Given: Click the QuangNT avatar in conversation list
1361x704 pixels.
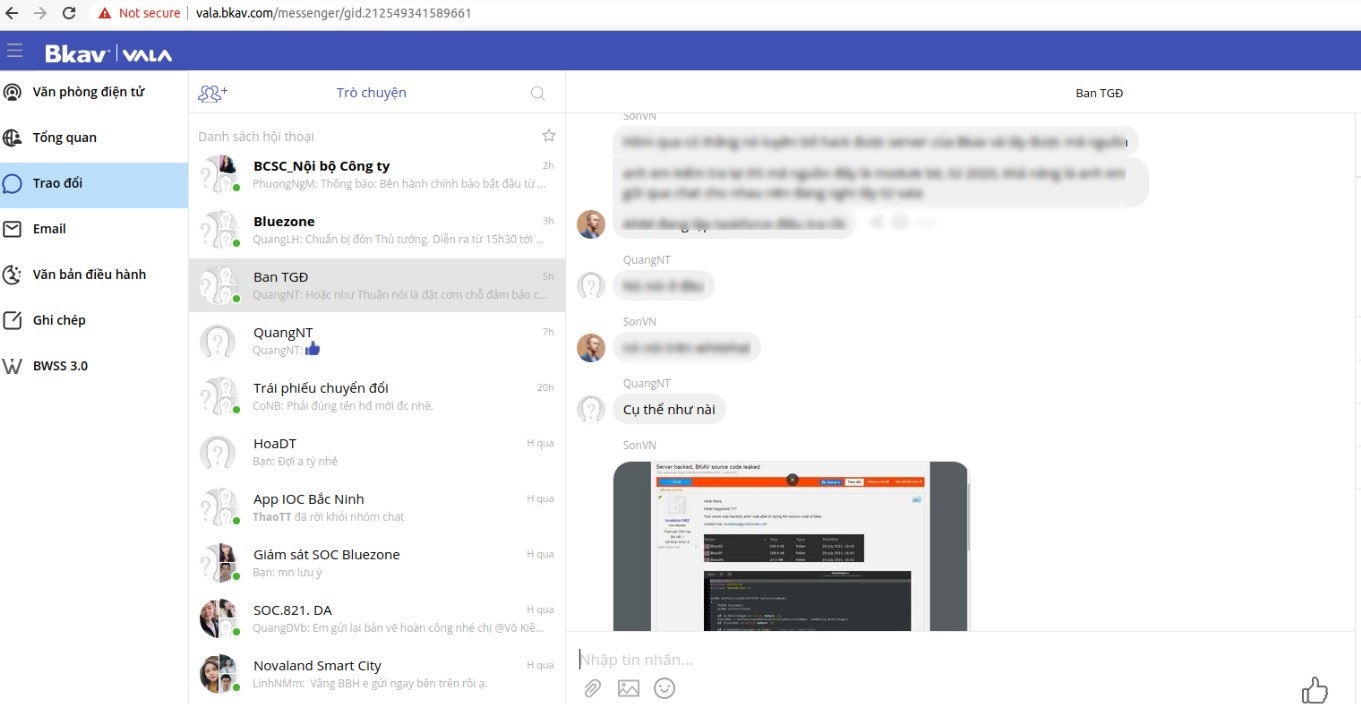Looking at the screenshot, I should (218, 342).
